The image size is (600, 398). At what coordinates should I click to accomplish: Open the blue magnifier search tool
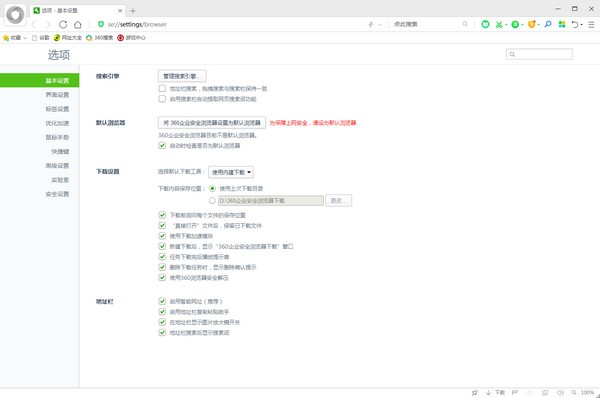(548, 24)
